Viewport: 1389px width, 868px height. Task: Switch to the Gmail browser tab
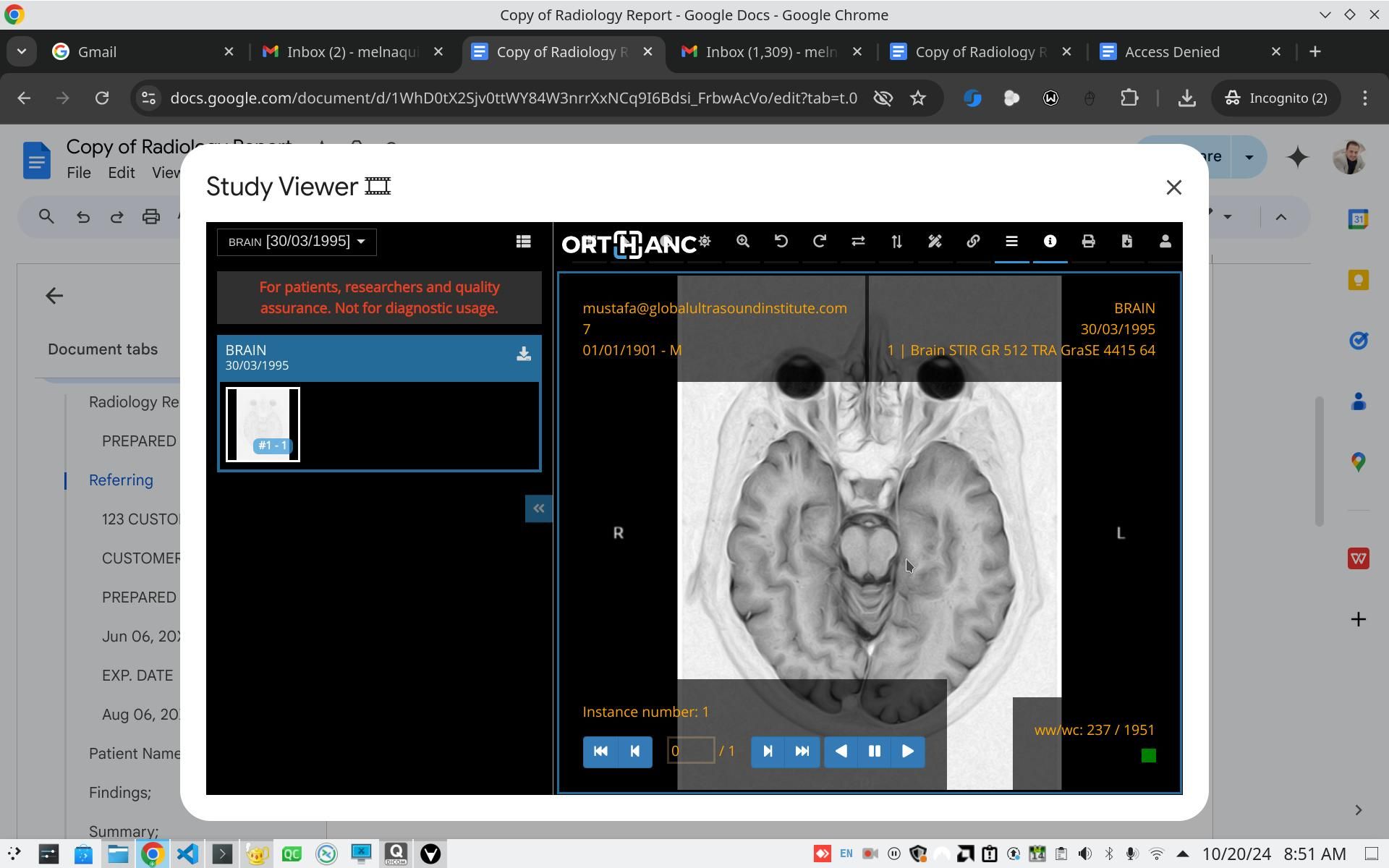click(144, 52)
